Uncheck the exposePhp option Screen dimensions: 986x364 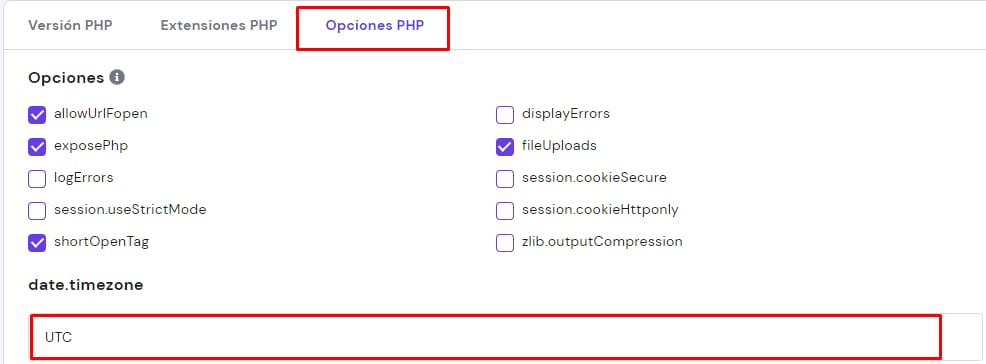[37, 147]
